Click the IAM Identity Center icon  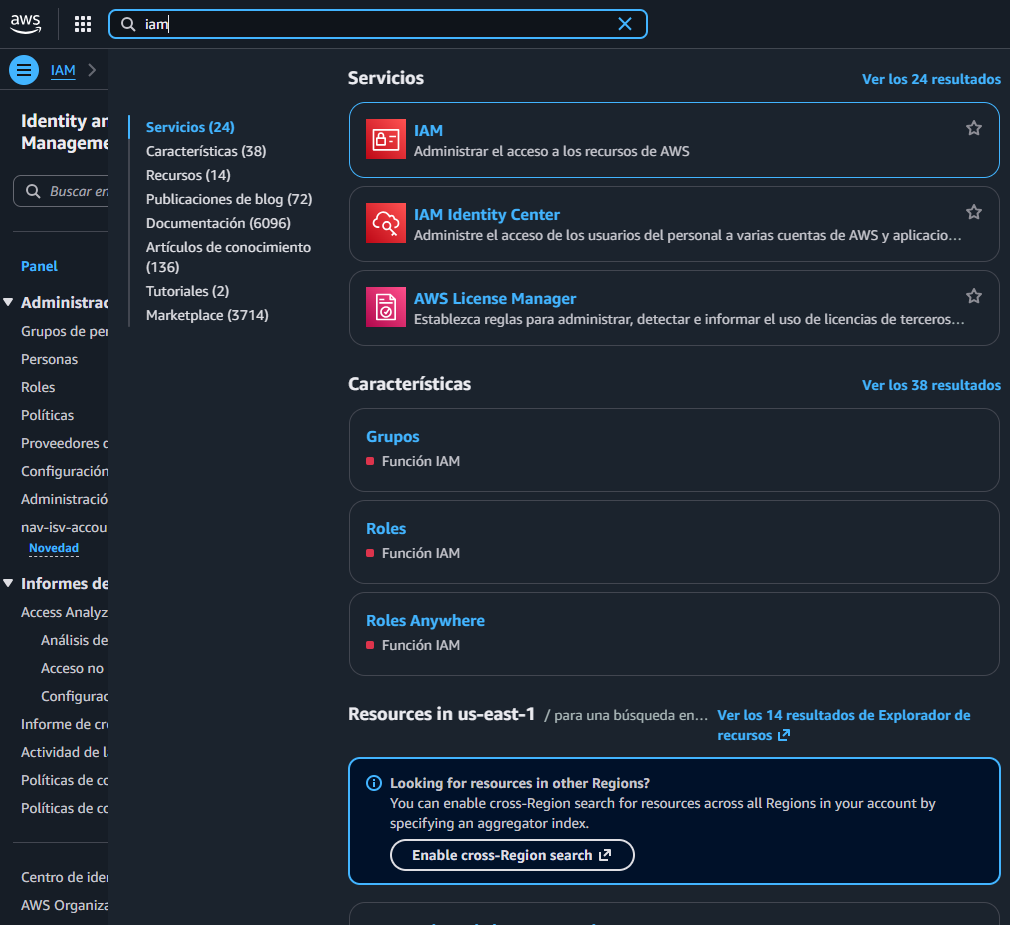tap(385, 224)
